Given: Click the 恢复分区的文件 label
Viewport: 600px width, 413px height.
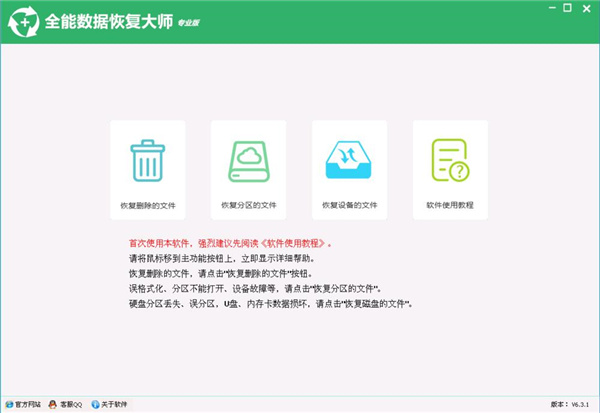Looking at the screenshot, I should 249,206.
